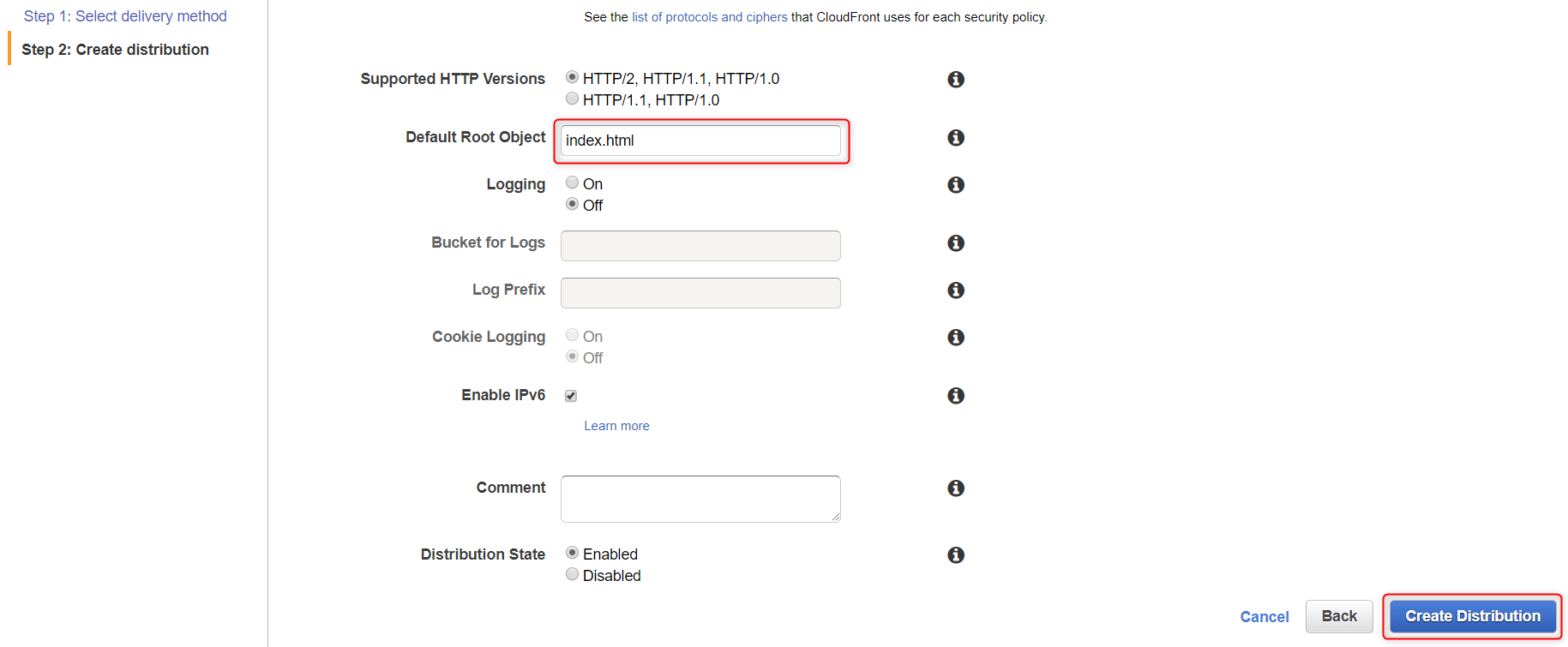Set Distribution State to Disabled
The image size is (1568, 647).
click(572, 574)
